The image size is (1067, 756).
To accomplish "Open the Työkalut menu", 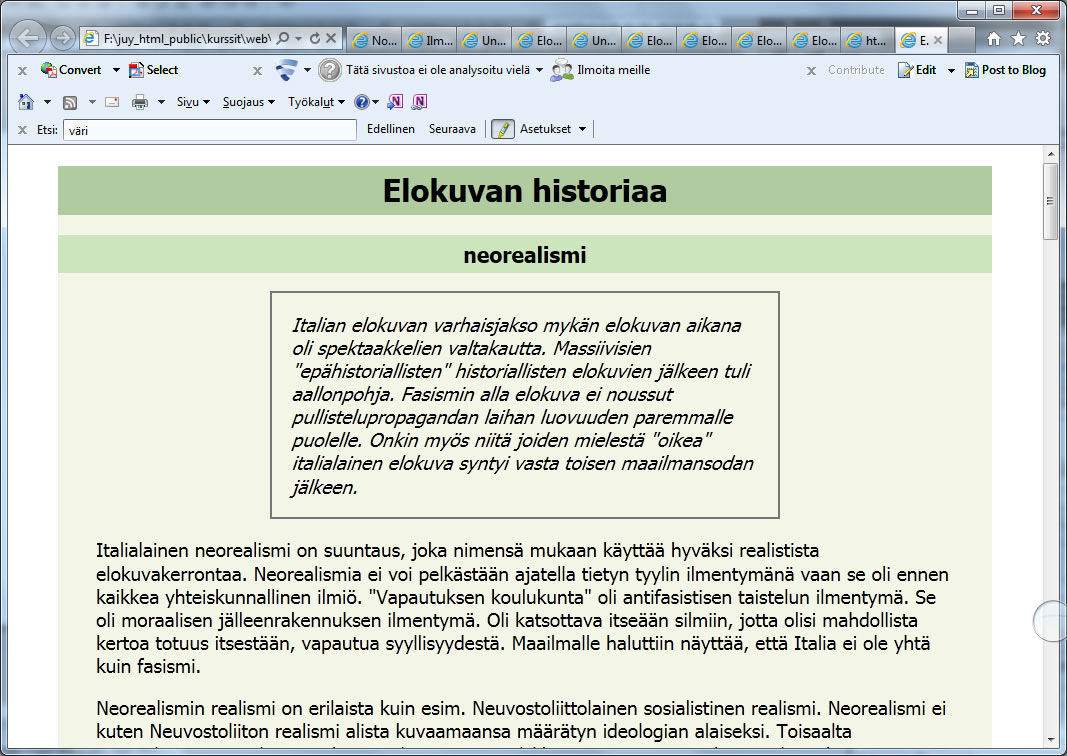I will [316, 102].
